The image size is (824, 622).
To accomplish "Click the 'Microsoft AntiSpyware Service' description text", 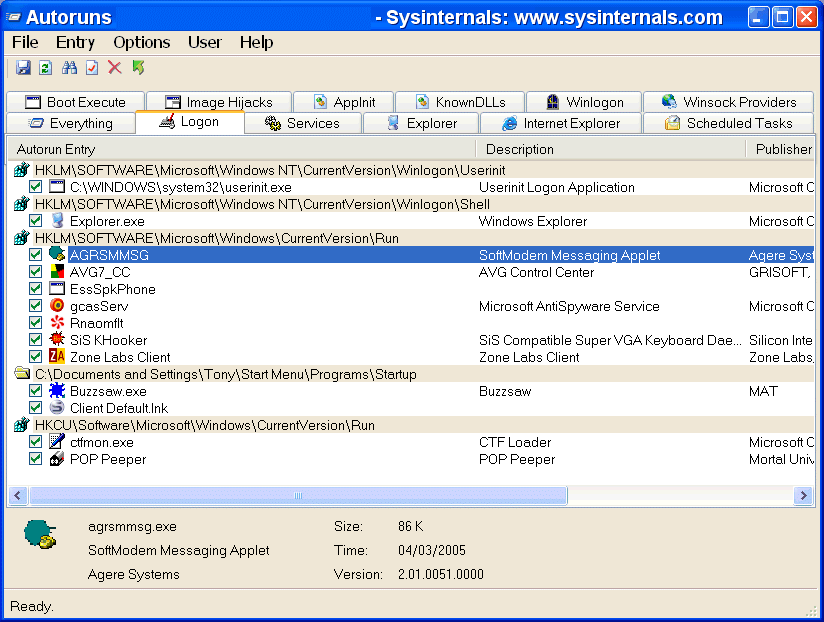I will [569, 306].
